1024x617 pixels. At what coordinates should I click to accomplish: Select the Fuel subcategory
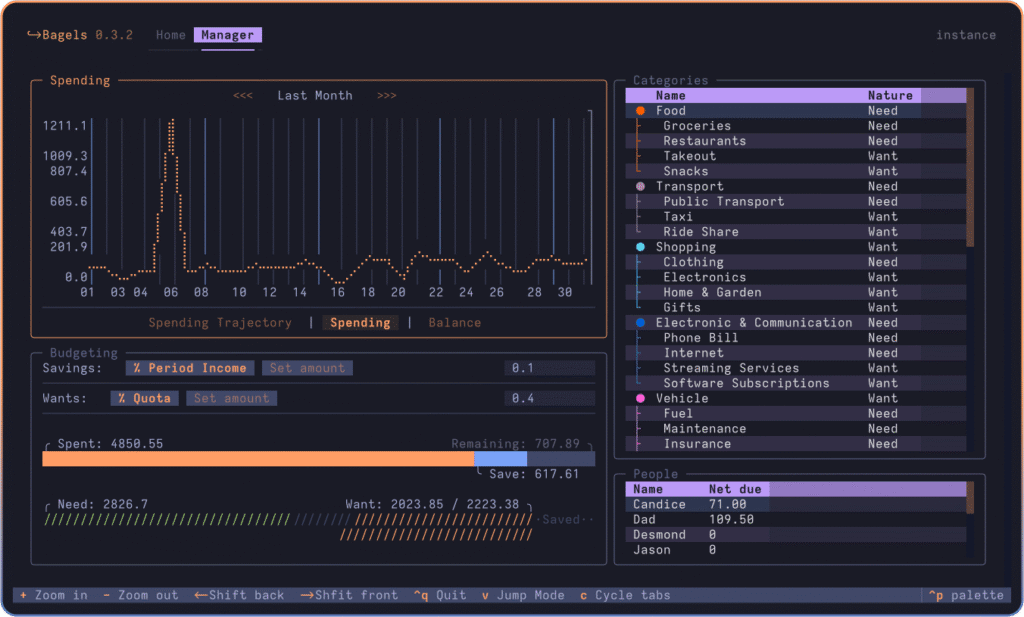point(795,413)
